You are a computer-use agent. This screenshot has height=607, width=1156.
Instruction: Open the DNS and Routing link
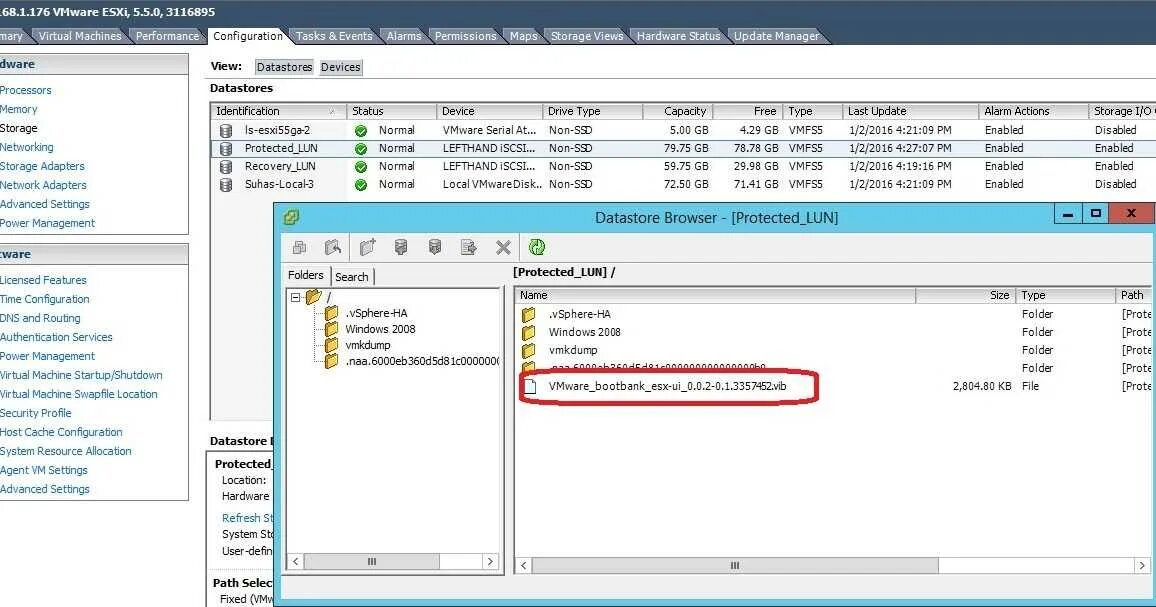pyautogui.click(x=40, y=319)
